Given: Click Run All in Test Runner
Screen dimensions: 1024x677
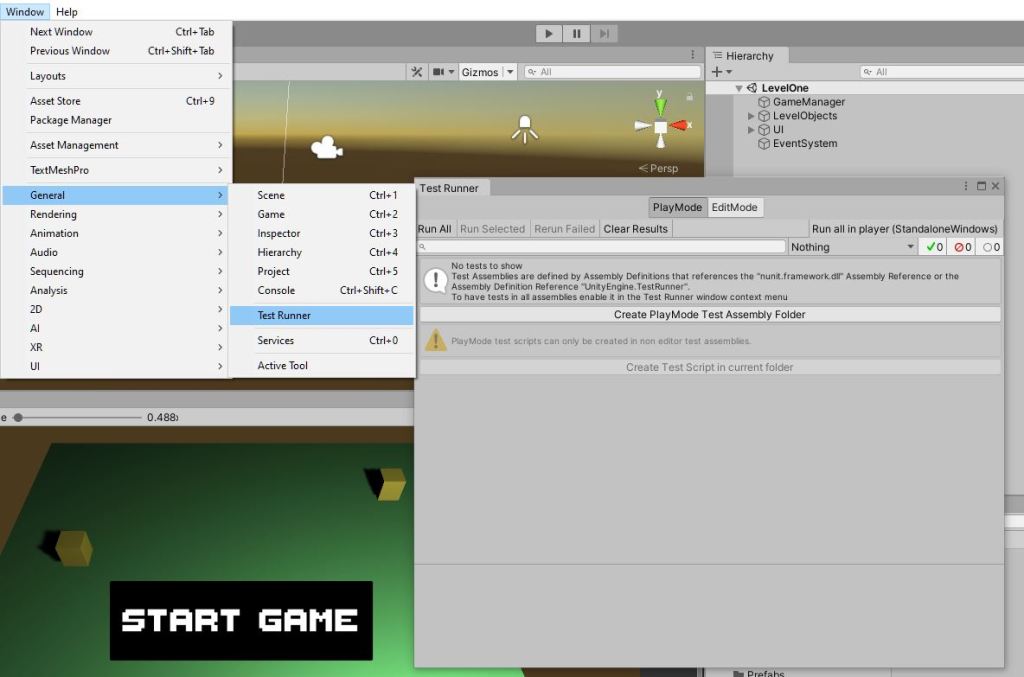Looking at the screenshot, I should pos(435,229).
